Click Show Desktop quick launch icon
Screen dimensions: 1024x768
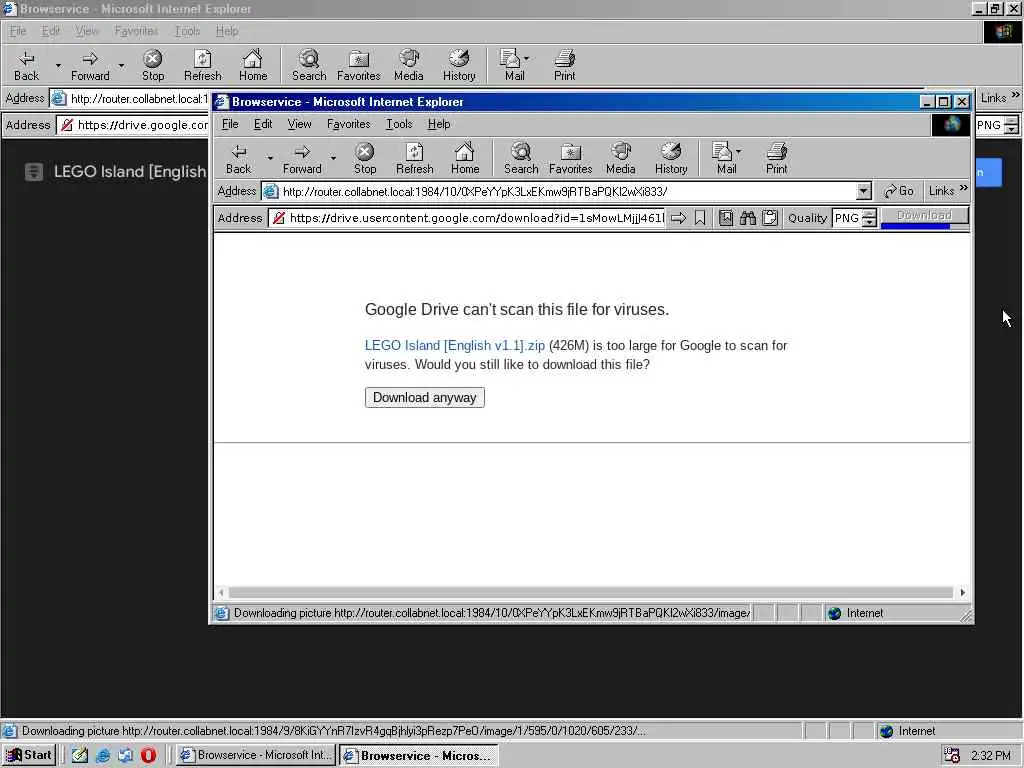80,756
